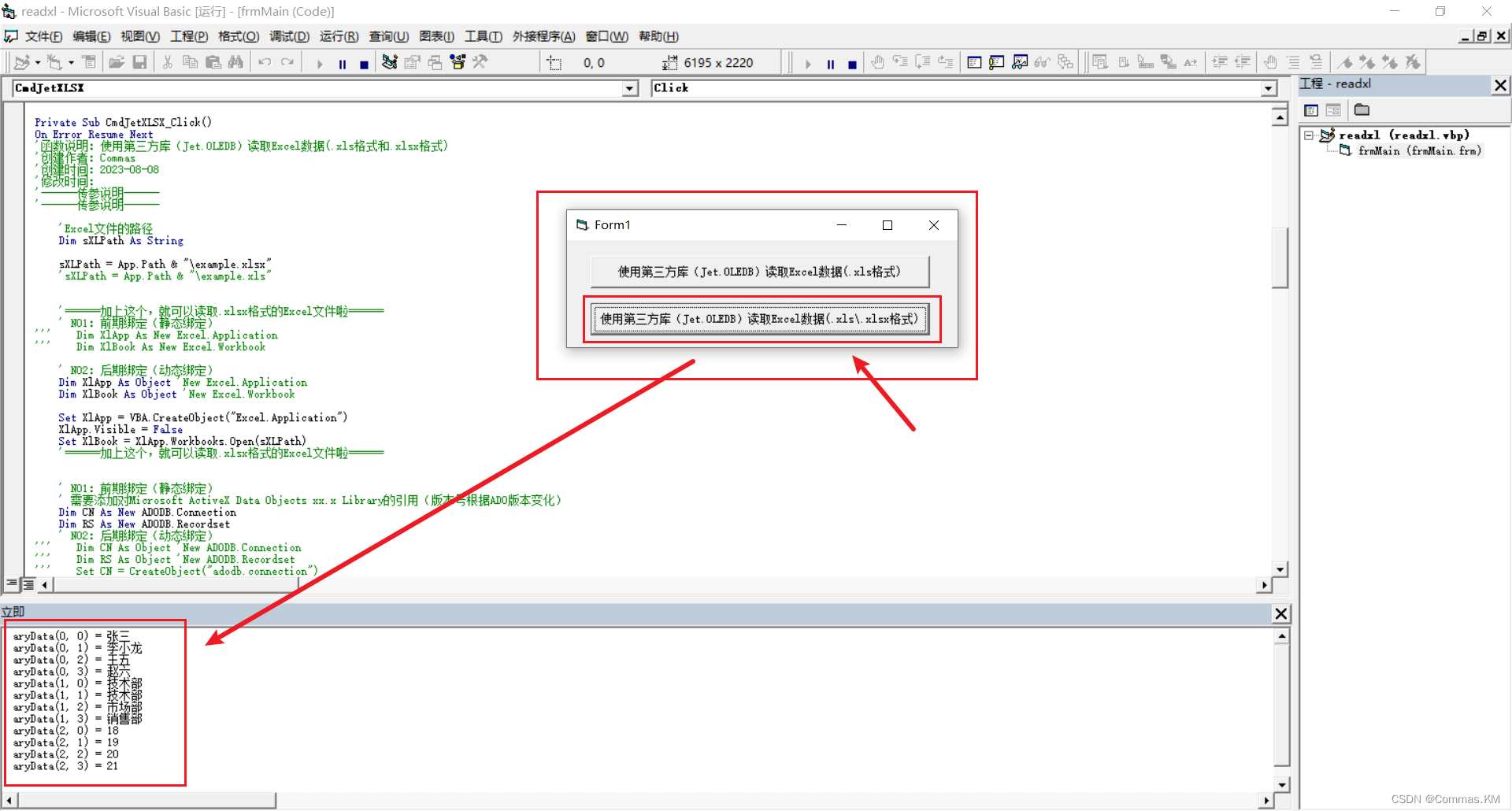Close the 工程 - readxl project panel

pyautogui.click(x=1500, y=85)
